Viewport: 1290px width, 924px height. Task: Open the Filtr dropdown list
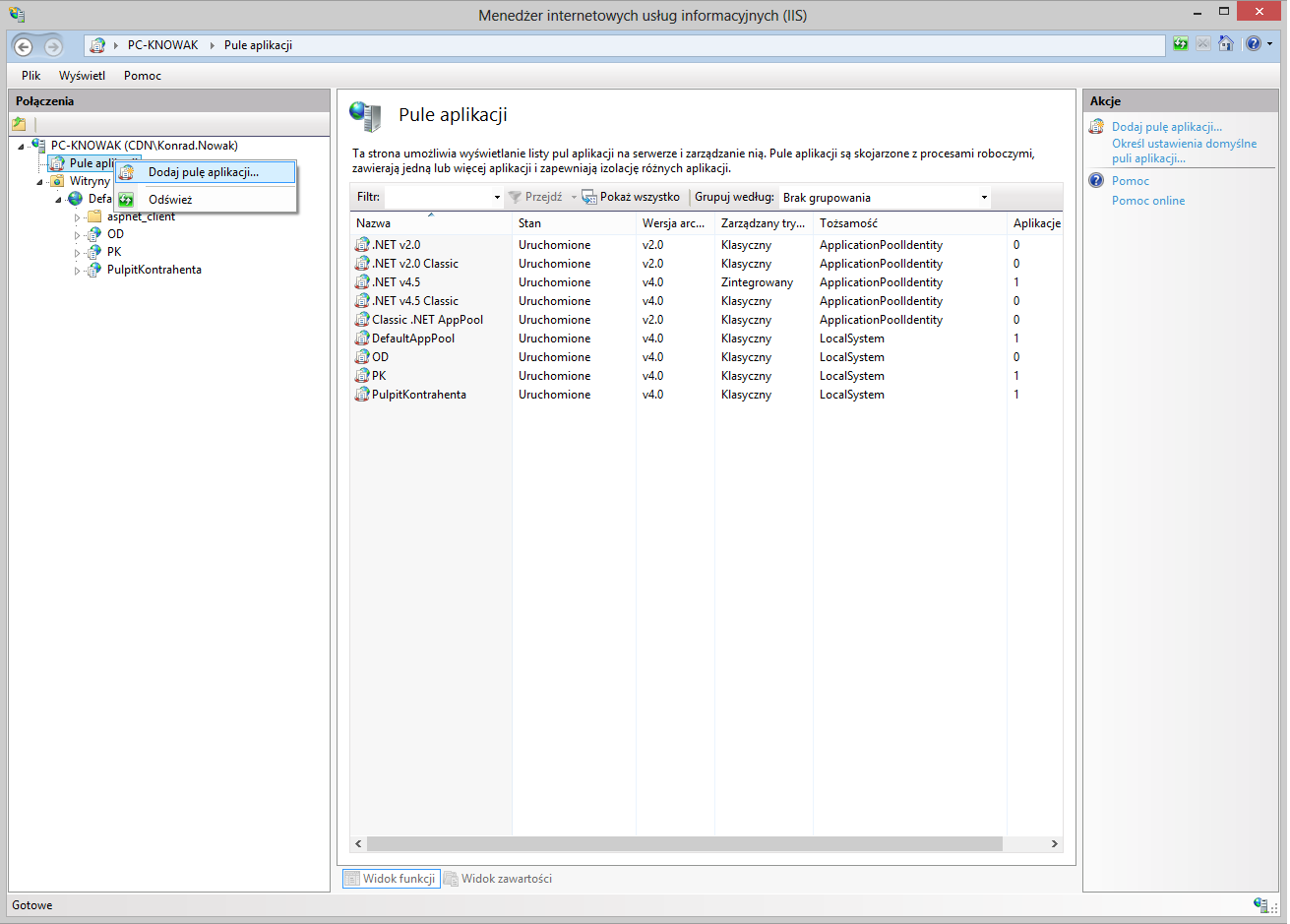pyautogui.click(x=497, y=198)
